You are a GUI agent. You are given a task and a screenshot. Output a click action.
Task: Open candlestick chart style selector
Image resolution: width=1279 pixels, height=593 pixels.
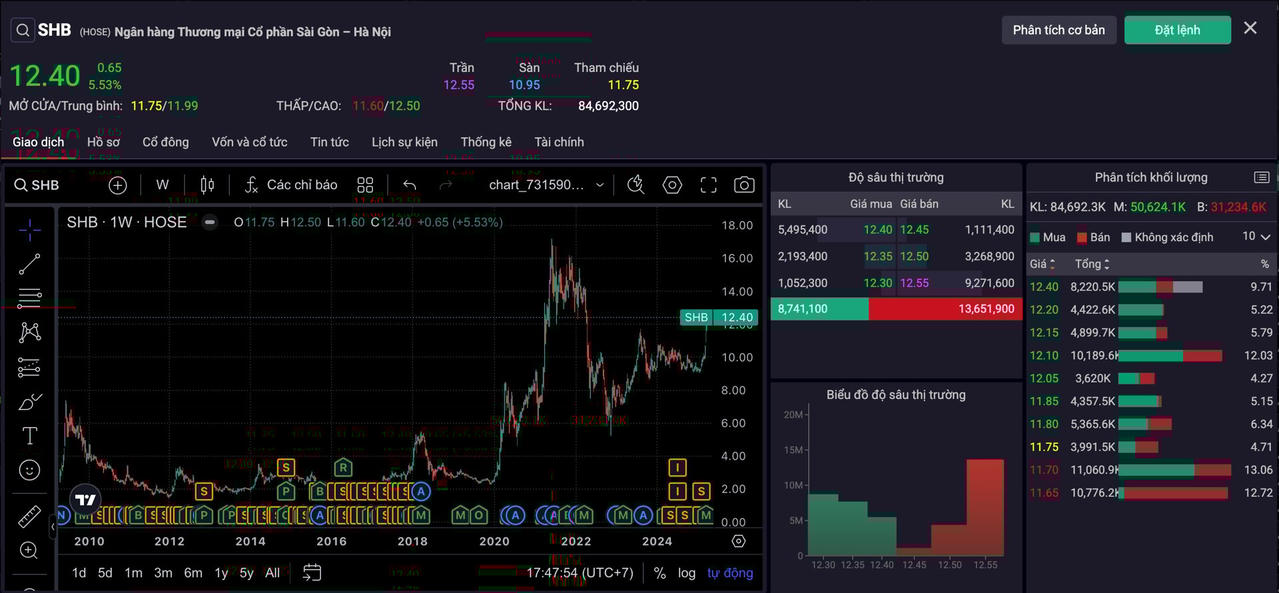207,185
